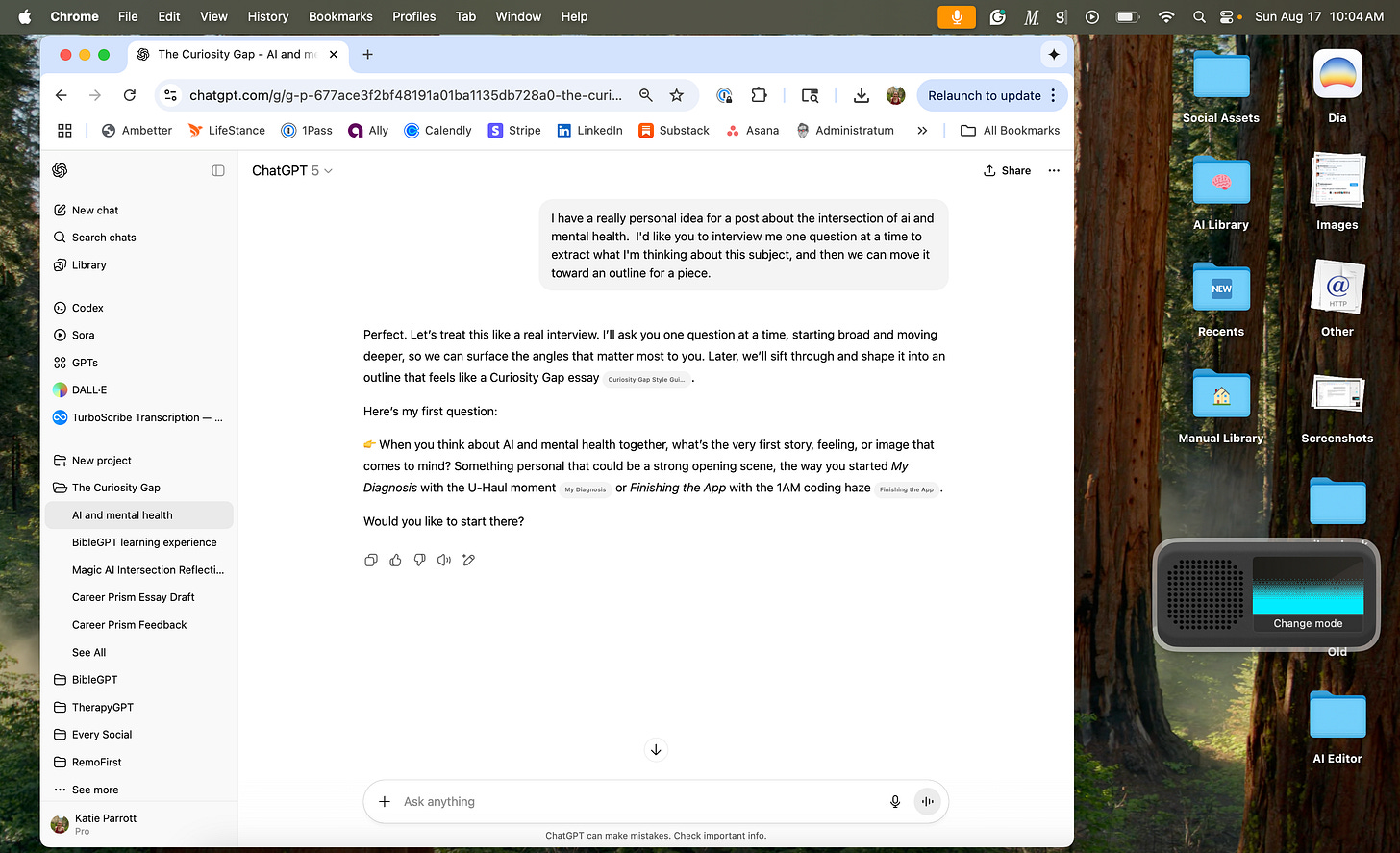This screenshot has height=853, width=1400.
Task: Reload the page
Action: 130,95
